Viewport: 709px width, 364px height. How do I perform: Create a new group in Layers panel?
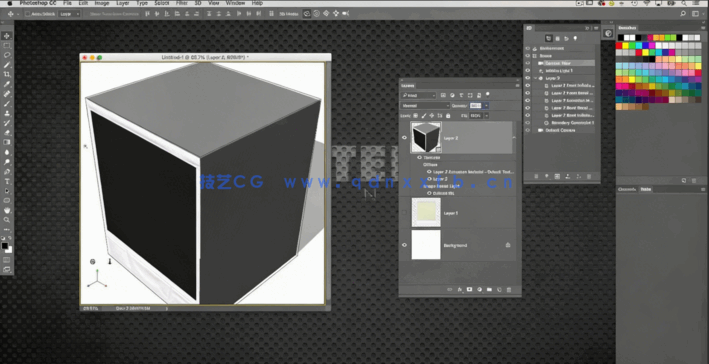pyautogui.click(x=489, y=289)
